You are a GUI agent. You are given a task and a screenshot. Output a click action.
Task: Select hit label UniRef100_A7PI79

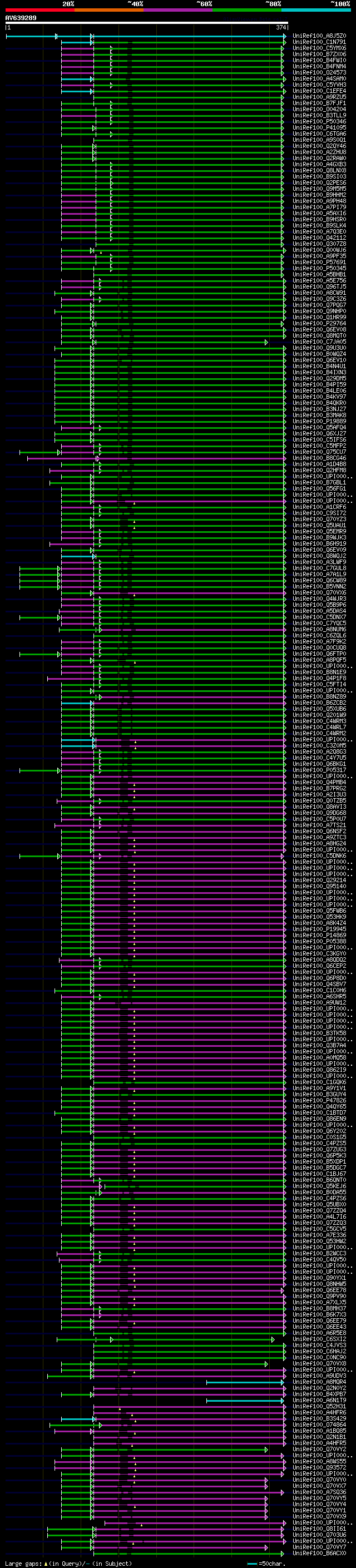pyautogui.click(x=319, y=207)
